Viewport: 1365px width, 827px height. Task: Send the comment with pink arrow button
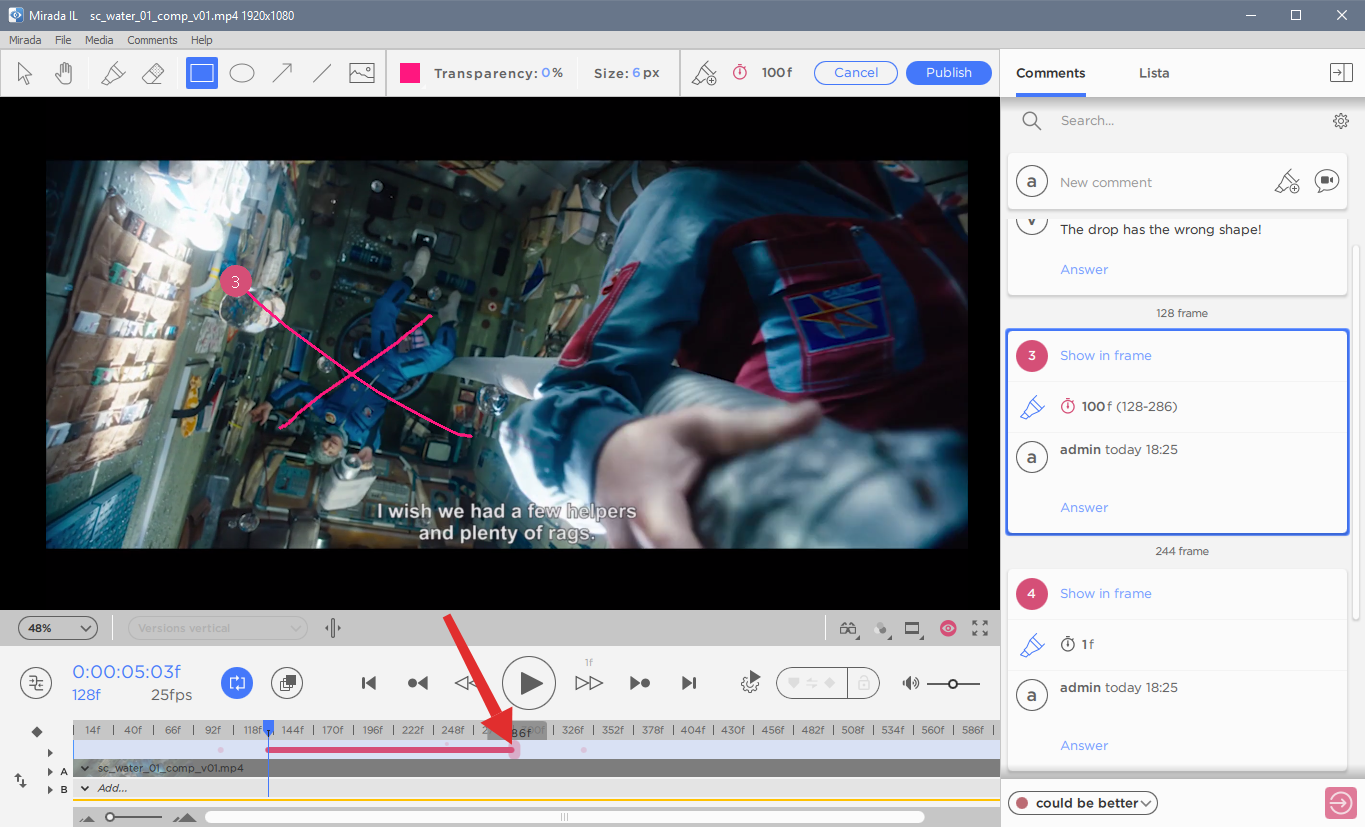[1340, 803]
